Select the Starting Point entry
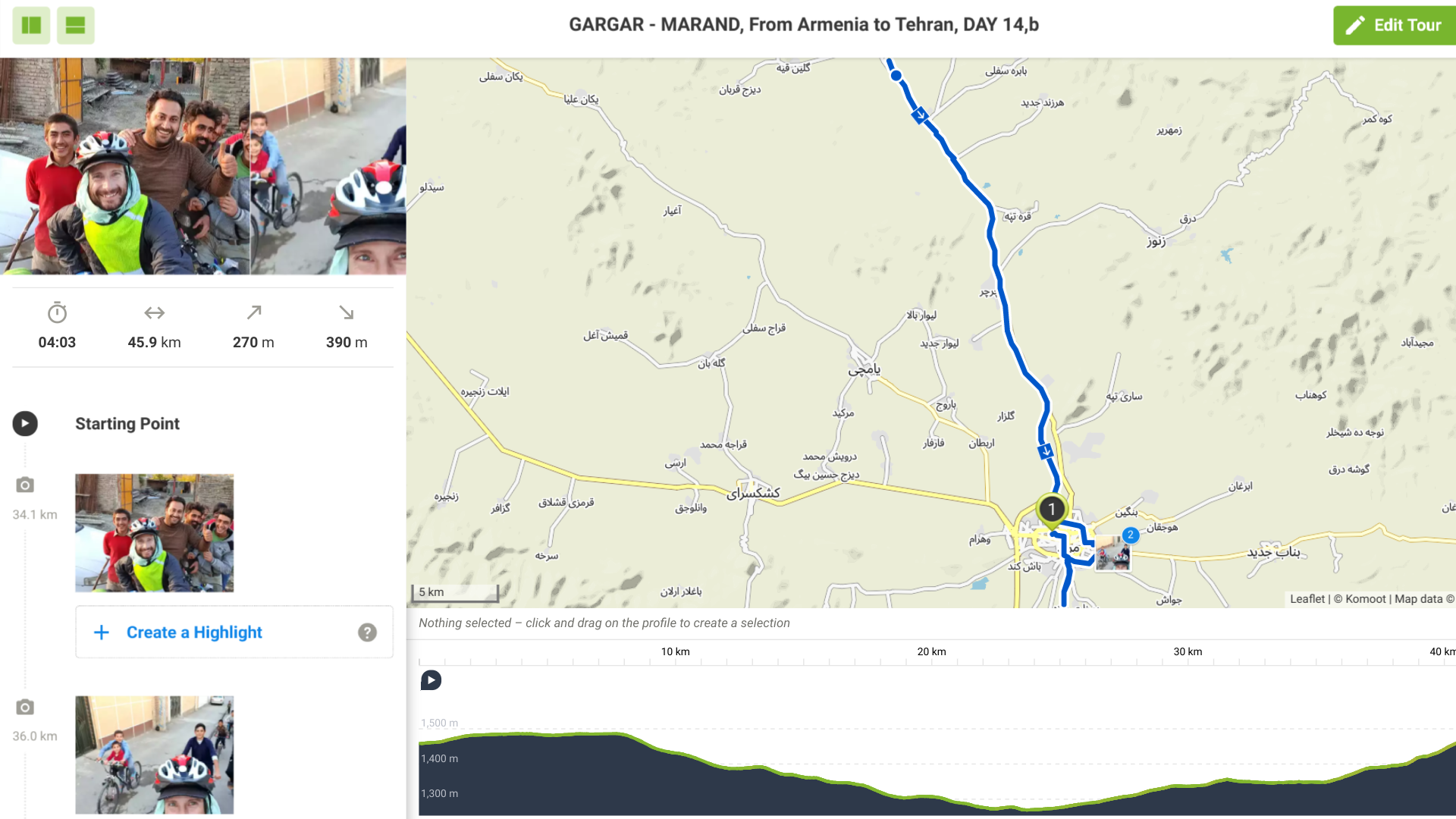1456x819 pixels. [x=127, y=424]
